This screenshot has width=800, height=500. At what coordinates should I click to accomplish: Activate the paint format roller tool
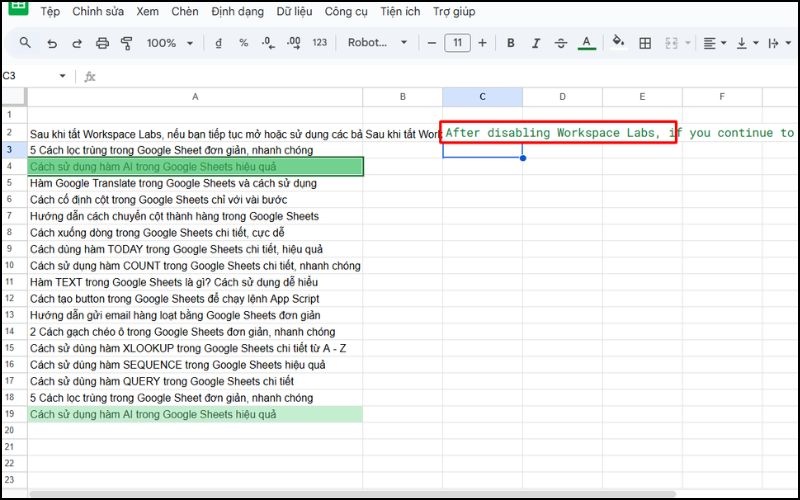click(x=126, y=43)
